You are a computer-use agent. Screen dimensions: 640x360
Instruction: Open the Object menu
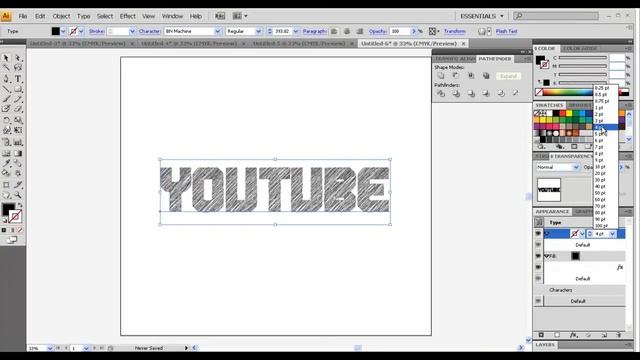click(61, 16)
